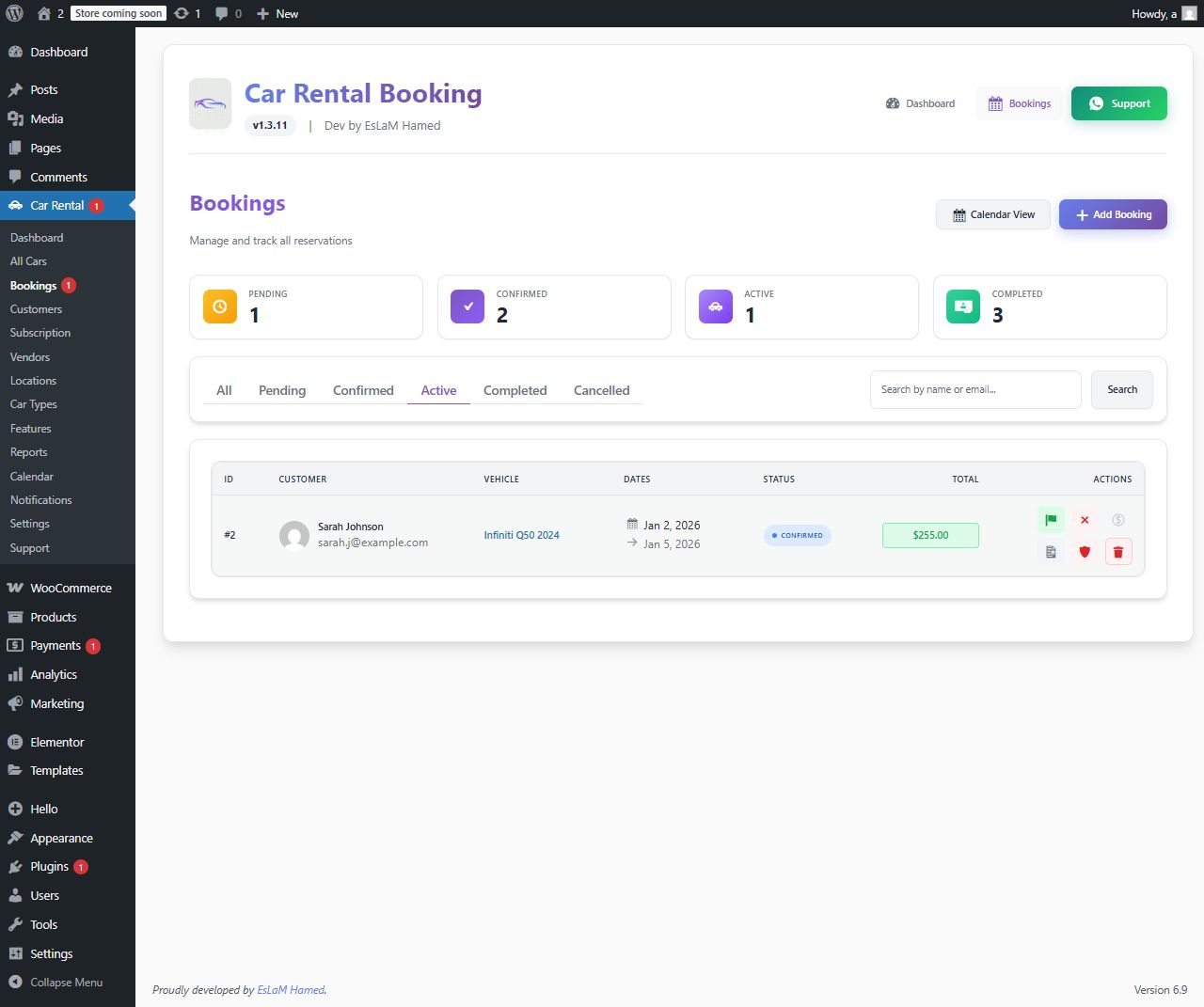Click the dollar coin icon in Actions
This screenshot has height=1007, width=1204.
[1118, 520]
